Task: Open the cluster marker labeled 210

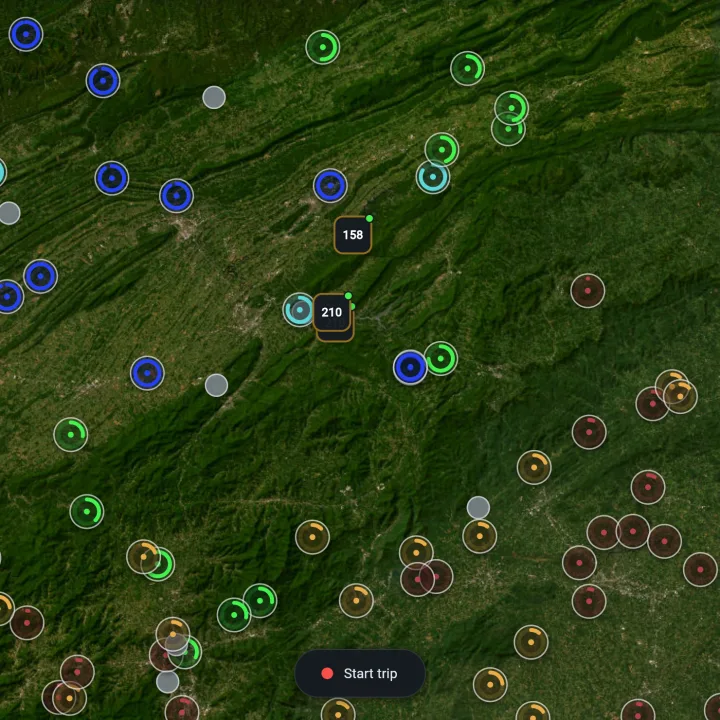Action: 332,312
